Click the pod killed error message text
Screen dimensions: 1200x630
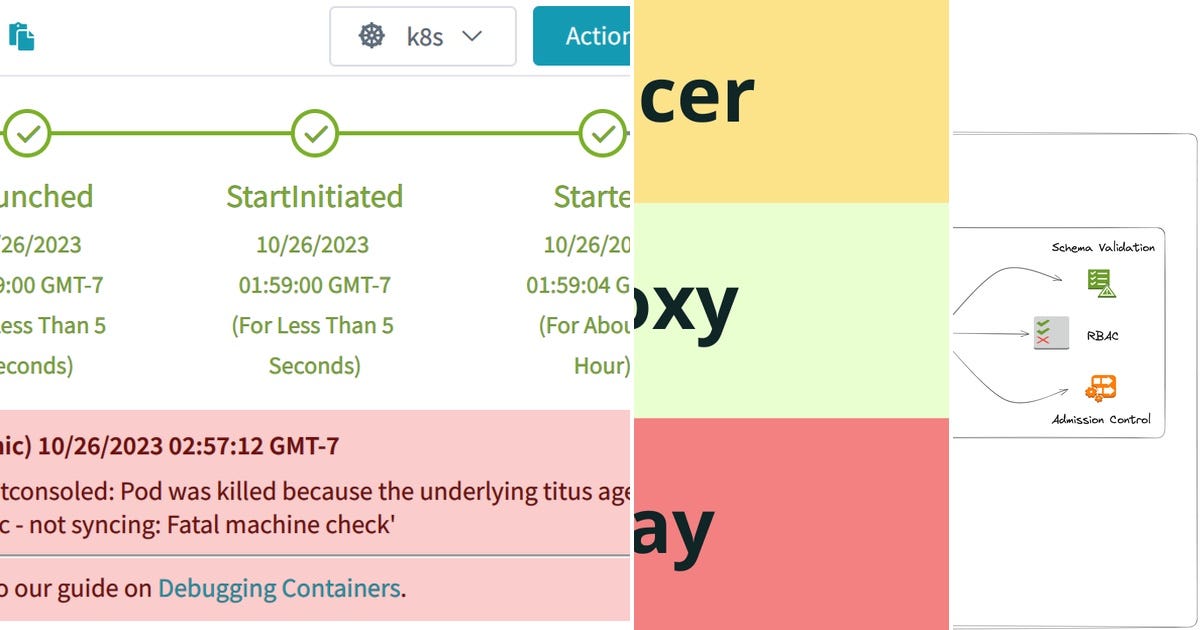[300, 507]
